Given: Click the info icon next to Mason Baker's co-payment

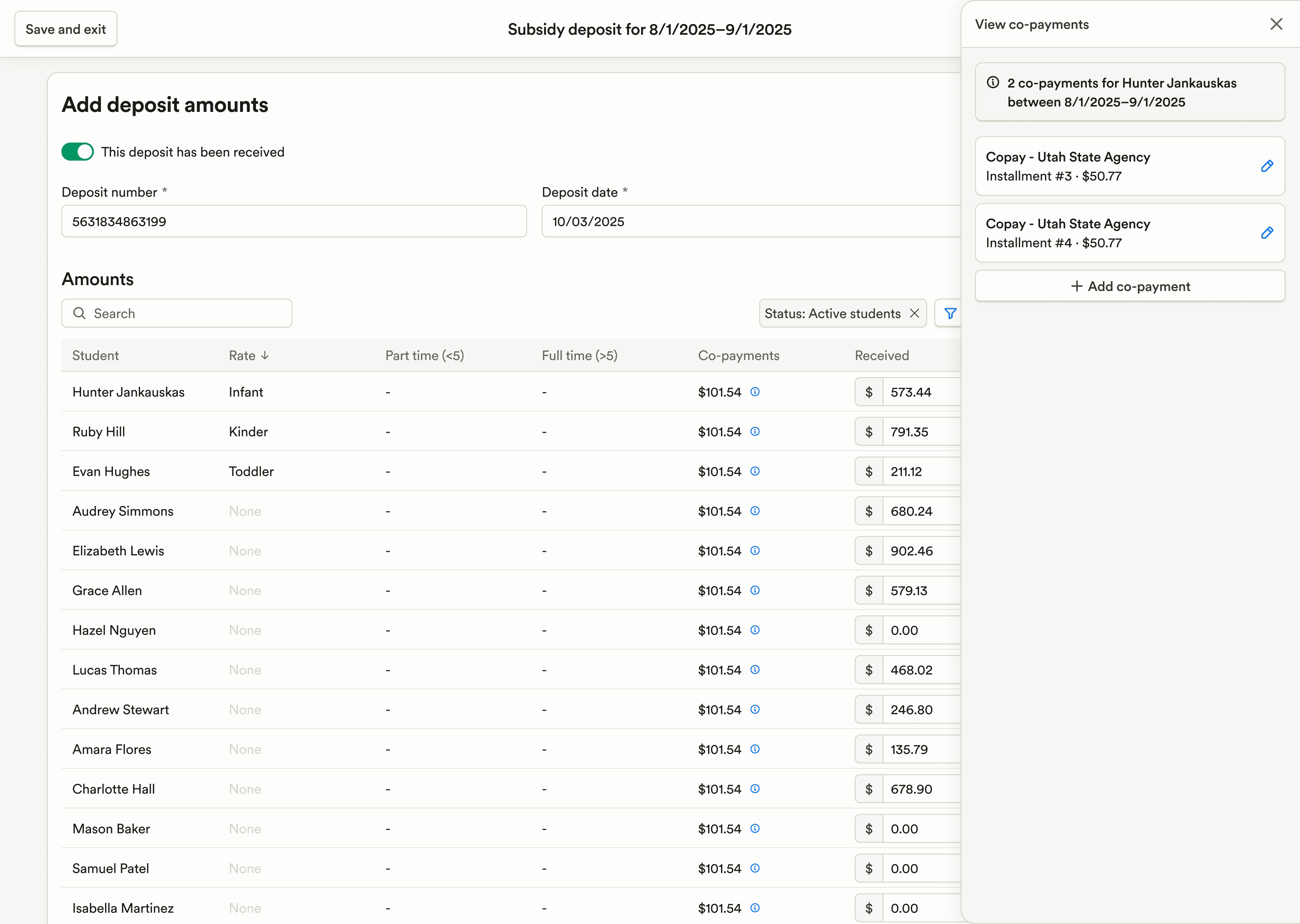Looking at the screenshot, I should point(755,828).
